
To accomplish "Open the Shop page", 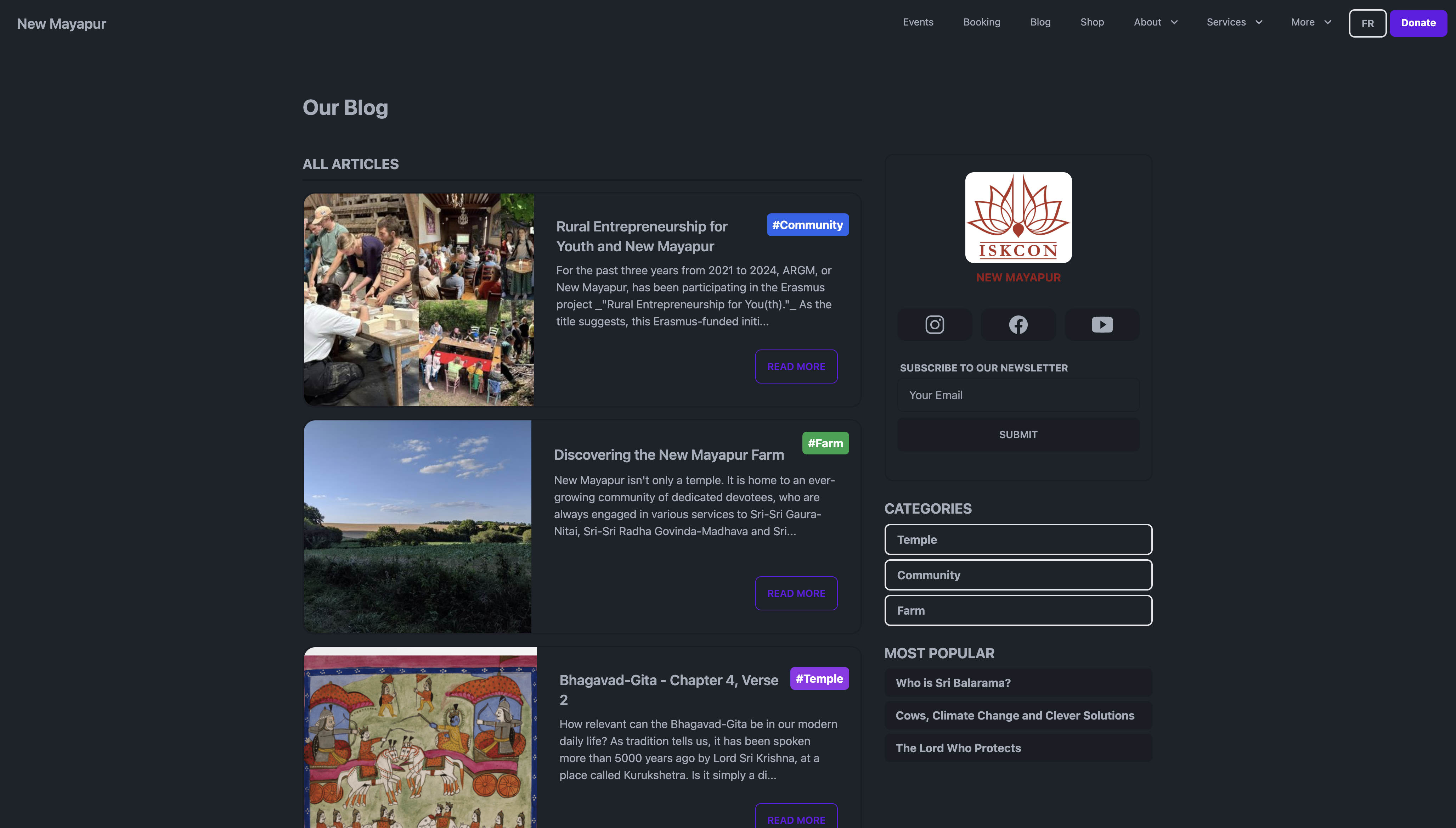I will tap(1092, 22).
